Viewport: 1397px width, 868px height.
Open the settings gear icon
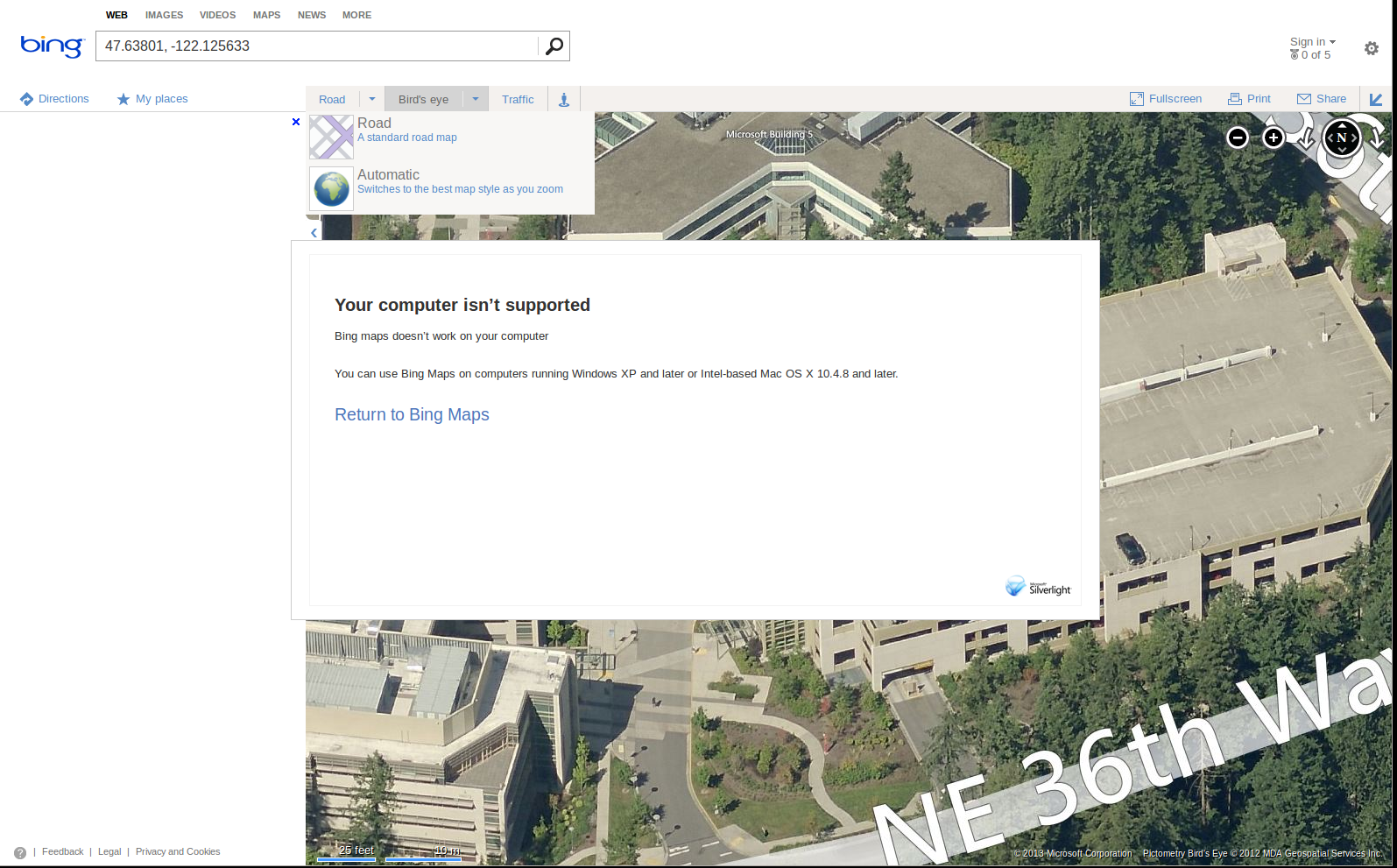pyautogui.click(x=1372, y=49)
